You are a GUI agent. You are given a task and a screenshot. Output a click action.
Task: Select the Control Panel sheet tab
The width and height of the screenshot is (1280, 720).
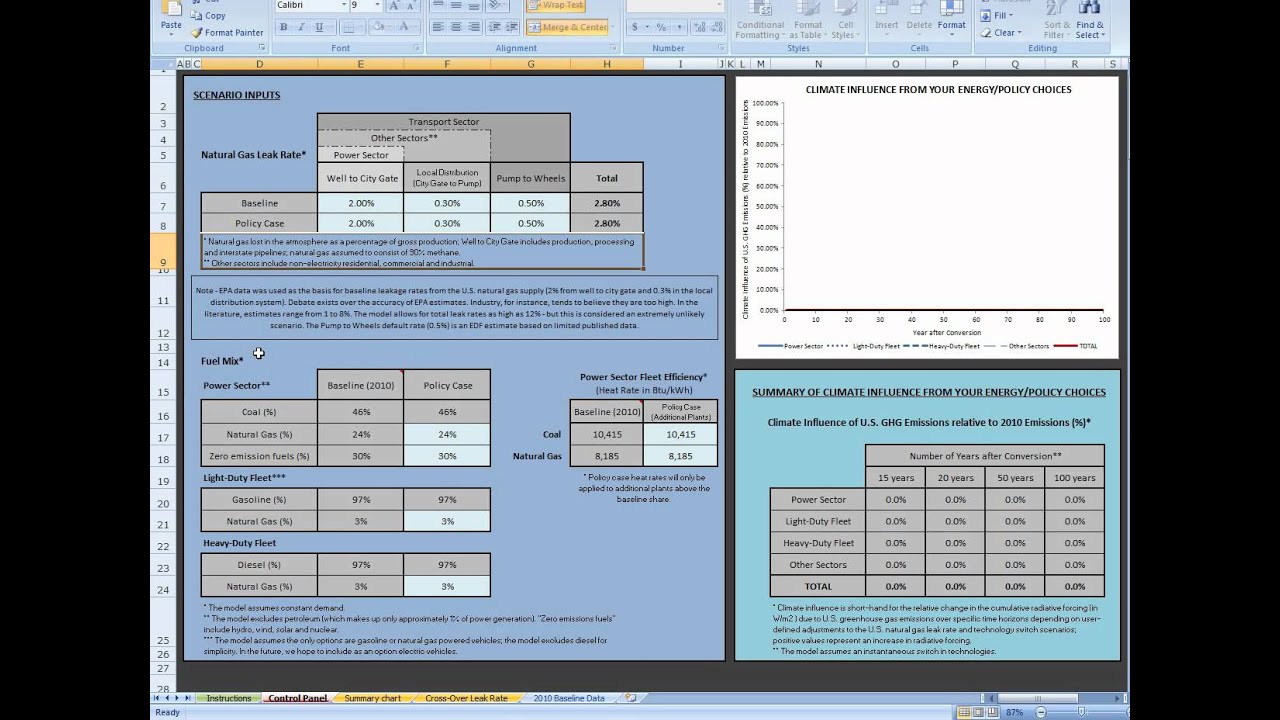click(297, 698)
